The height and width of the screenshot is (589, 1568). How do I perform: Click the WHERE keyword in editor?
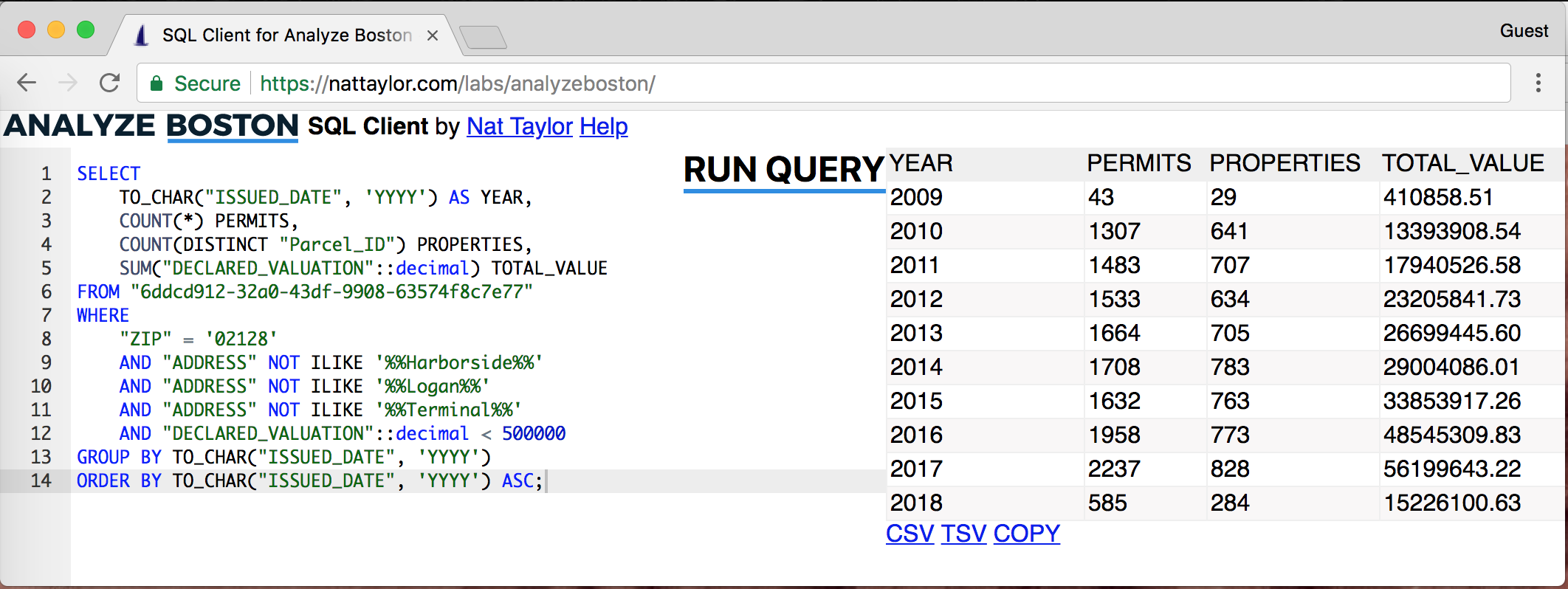103,315
